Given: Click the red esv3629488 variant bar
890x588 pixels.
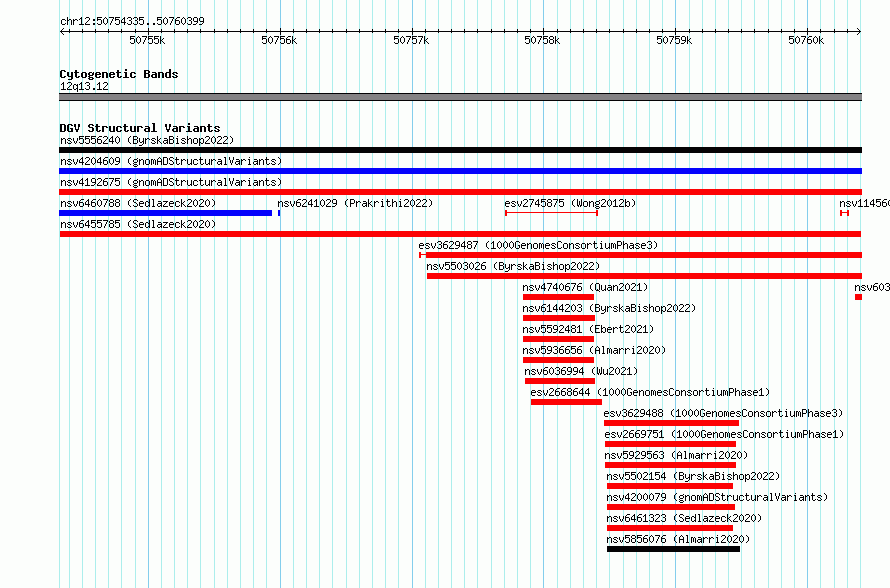Looking at the screenshot, I should (x=671, y=423).
